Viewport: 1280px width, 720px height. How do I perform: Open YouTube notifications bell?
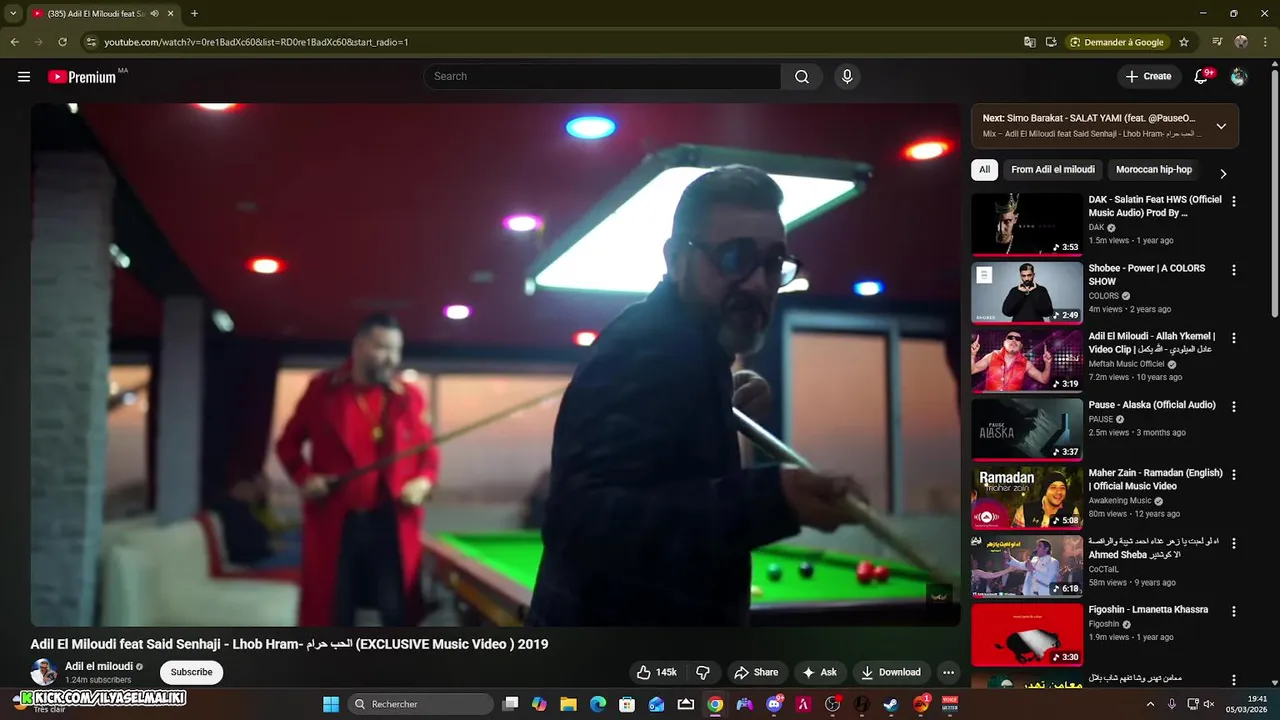tap(1202, 77)
